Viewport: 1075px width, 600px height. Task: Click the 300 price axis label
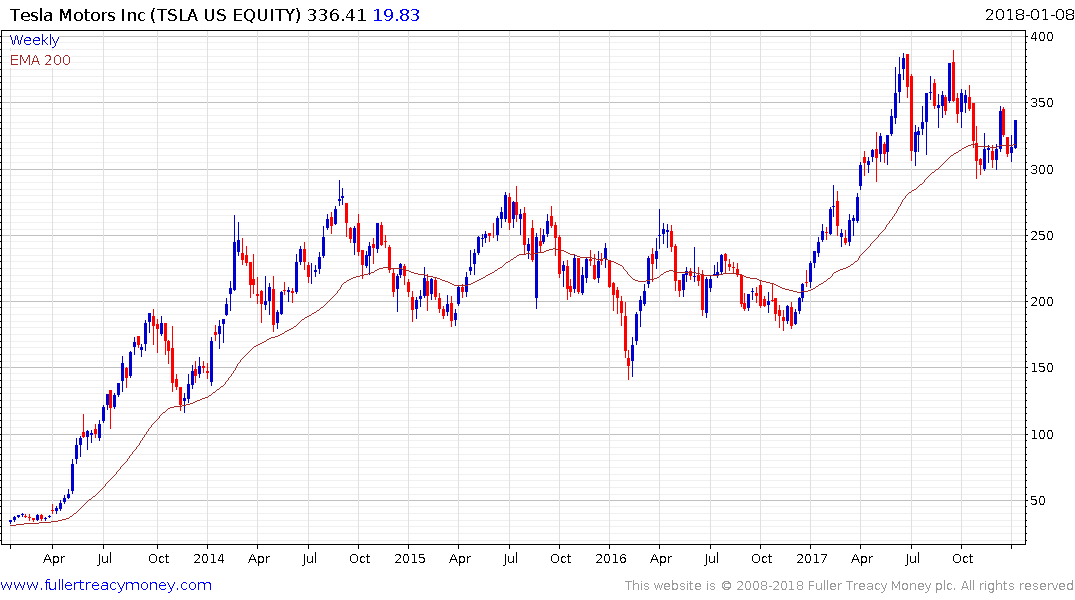[x=1041, y=169]
